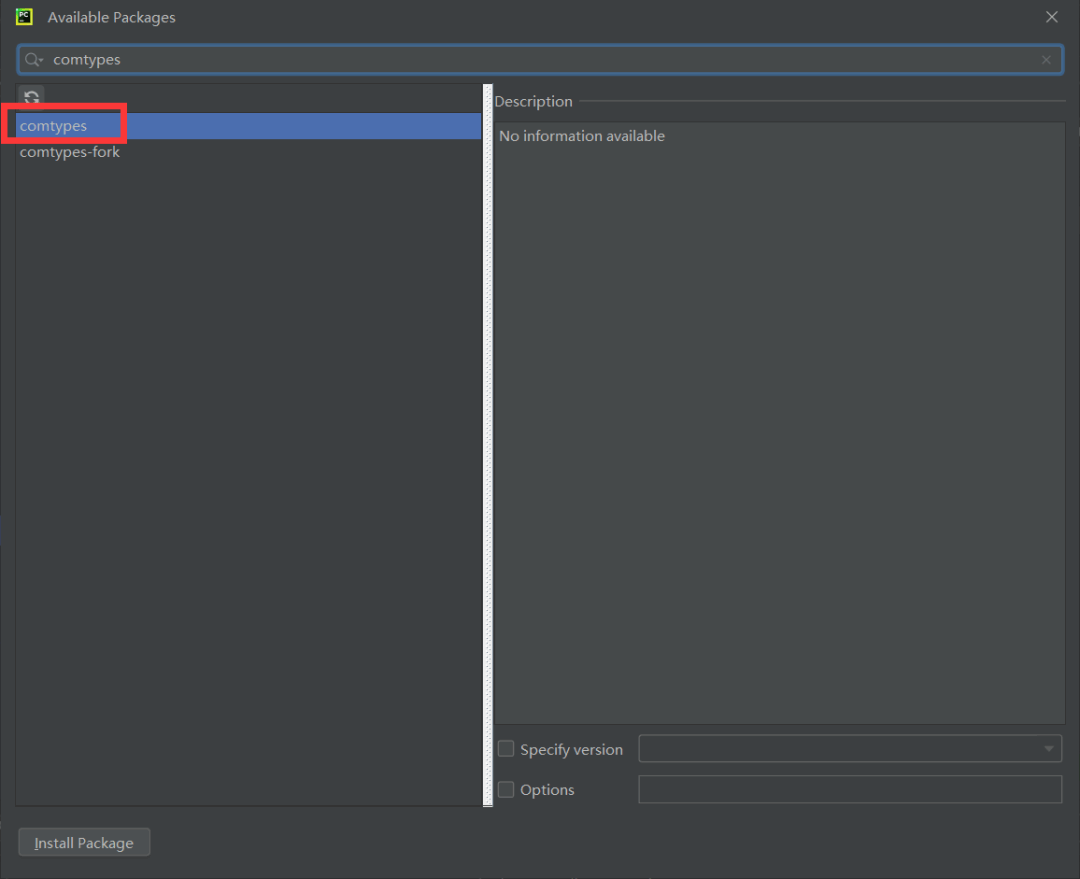
Task: Expand the version dropdown arrow
Action: click(1048, 749)
